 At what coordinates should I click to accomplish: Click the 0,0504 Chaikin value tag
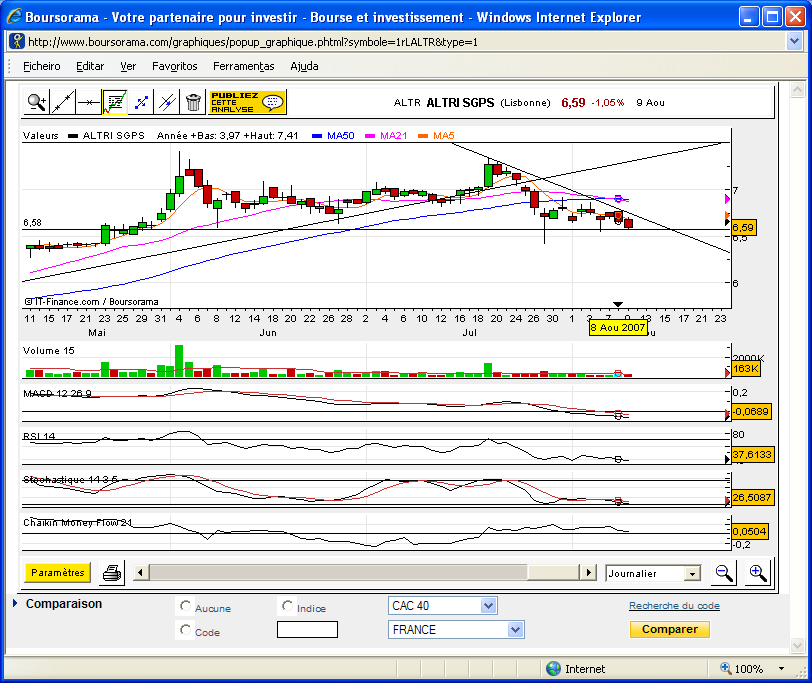click(749, 531)
